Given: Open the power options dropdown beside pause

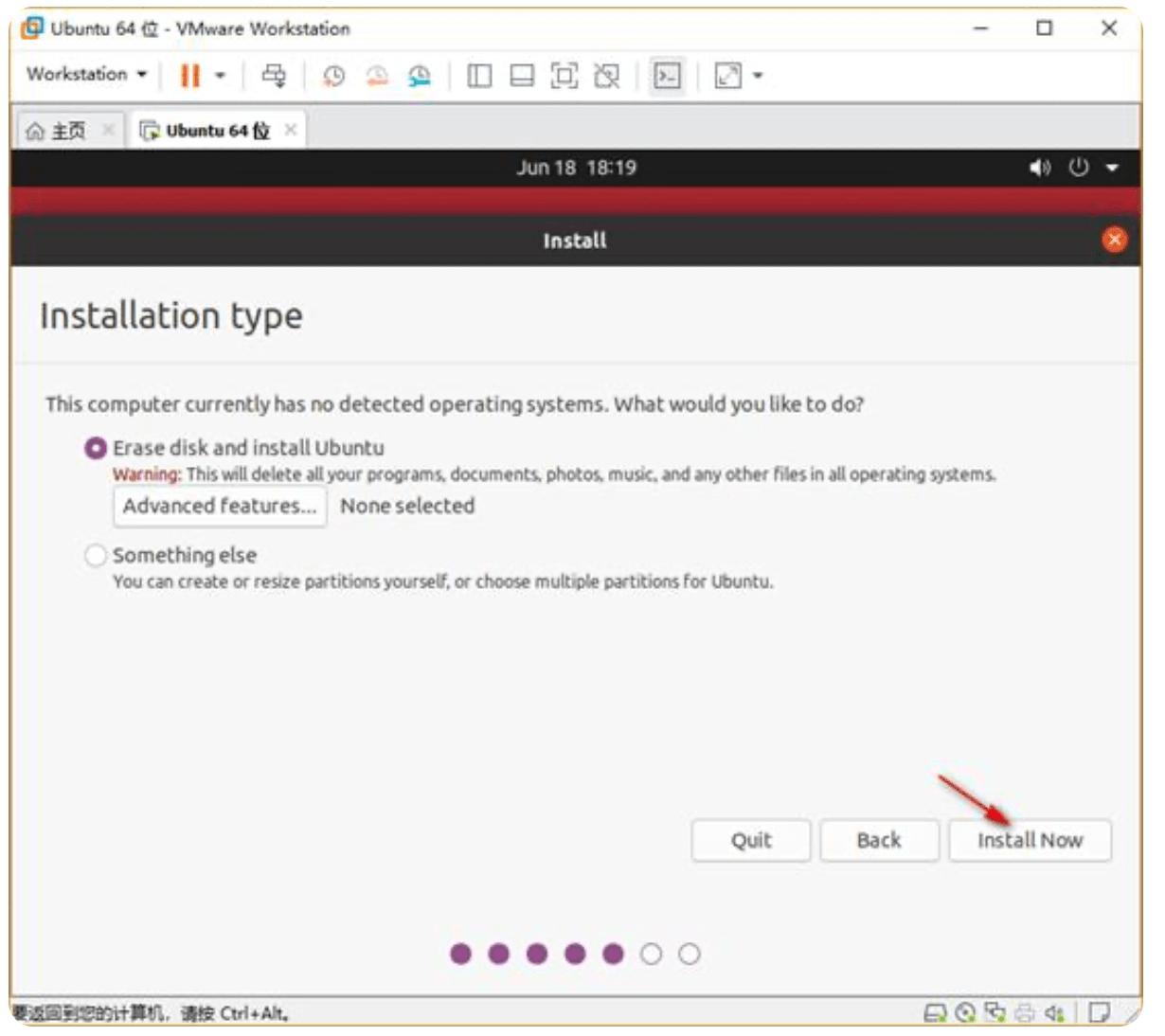Looking at the screenshot, I should pos(221,76).
